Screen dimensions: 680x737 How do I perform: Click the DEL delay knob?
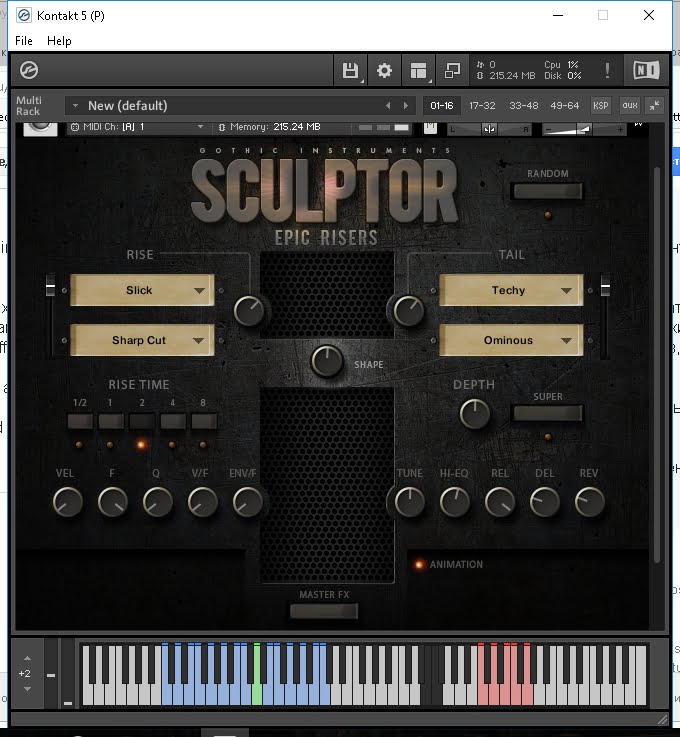(544, 502)
